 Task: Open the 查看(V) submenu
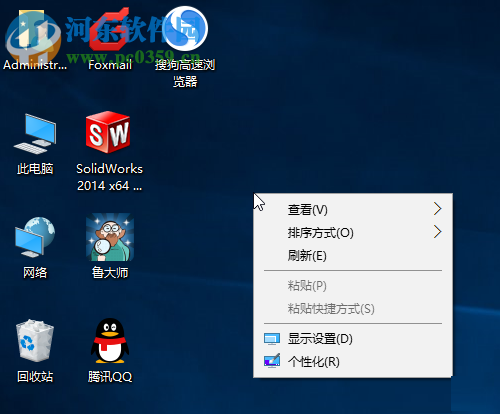coord(353,210)
